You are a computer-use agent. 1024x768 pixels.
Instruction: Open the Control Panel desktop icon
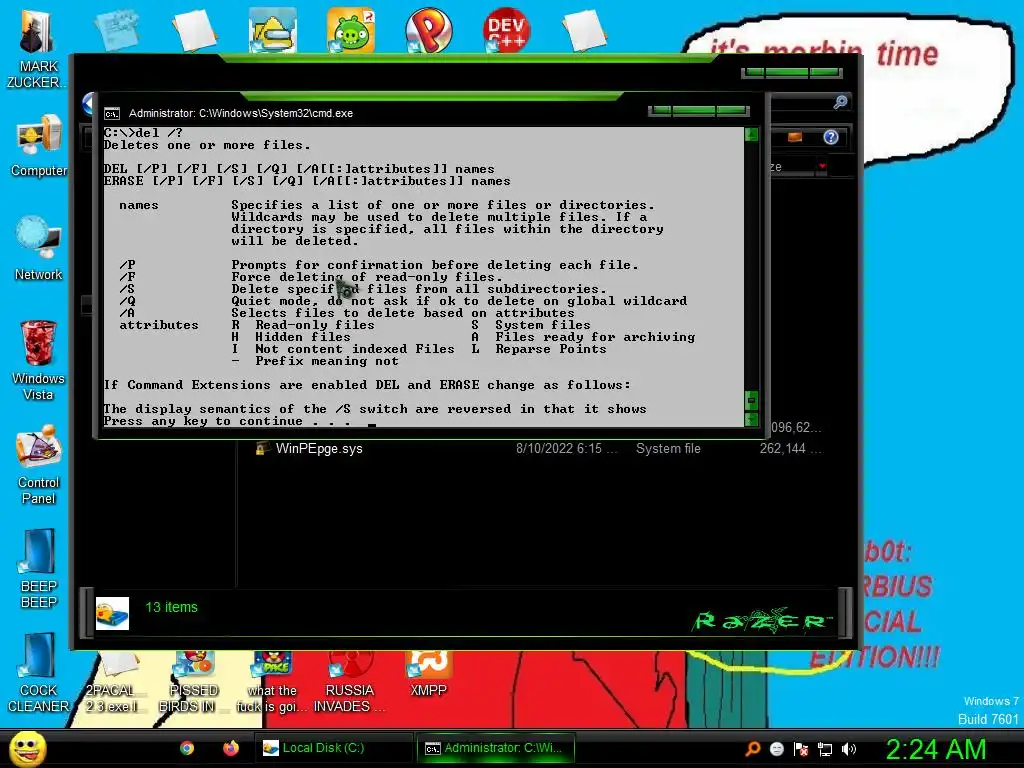[x=39, y=464]
